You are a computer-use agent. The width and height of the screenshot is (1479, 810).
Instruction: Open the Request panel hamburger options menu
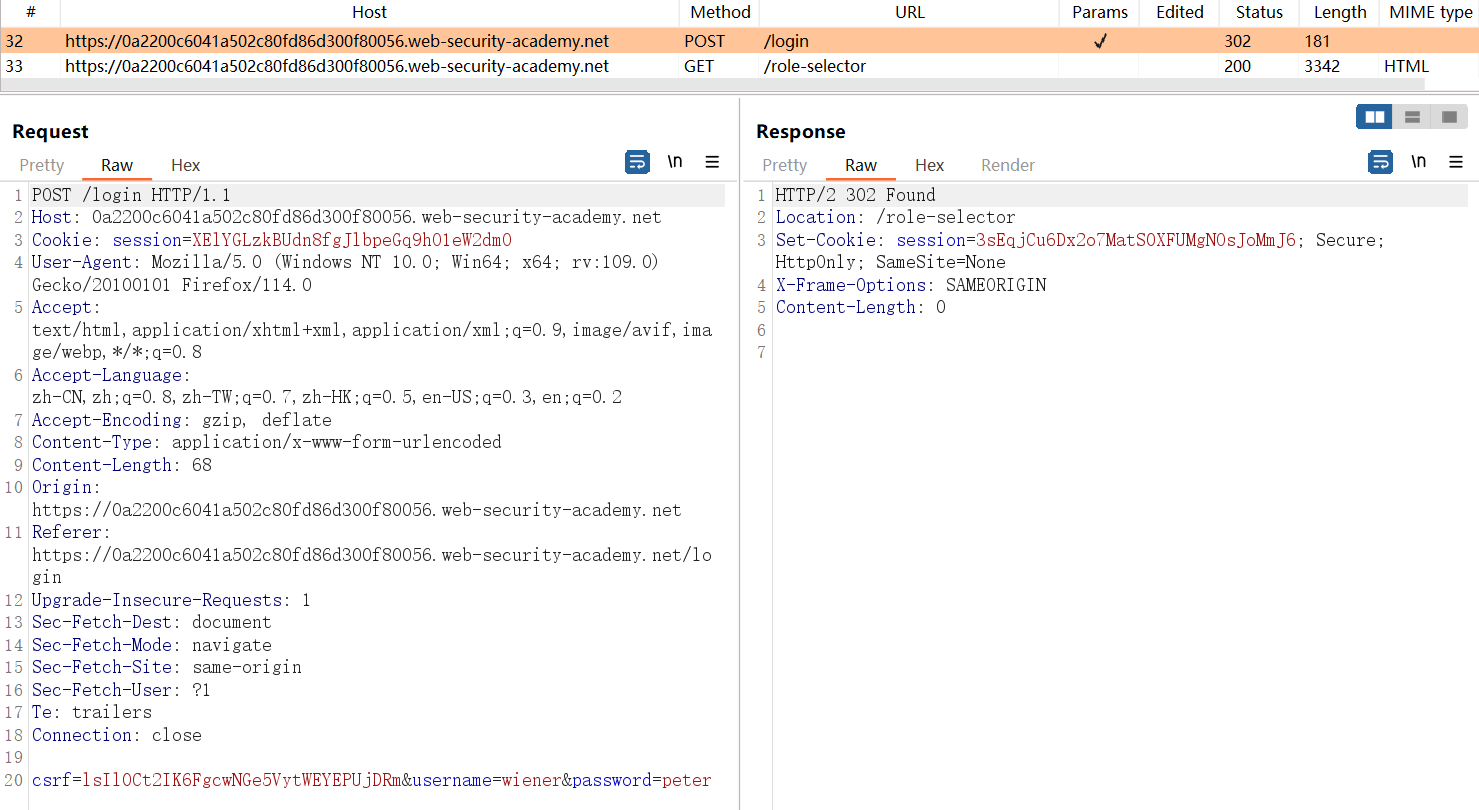click(712, 162)
